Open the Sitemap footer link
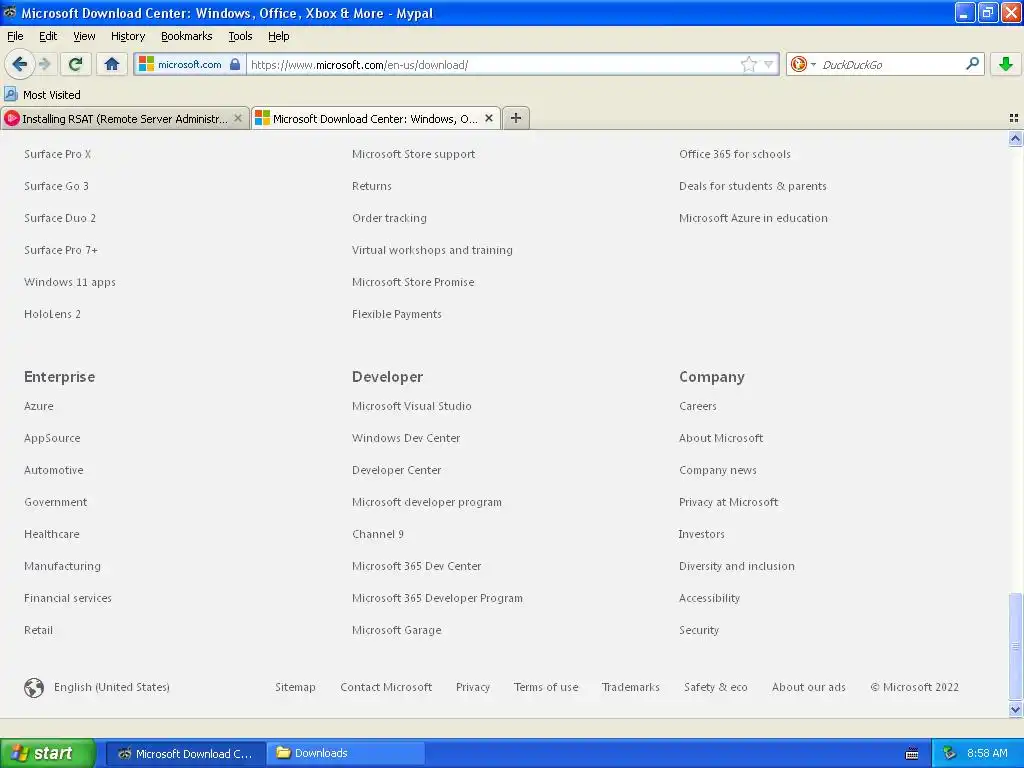This screenshot has height=768, width=1024. pos(295,687)
